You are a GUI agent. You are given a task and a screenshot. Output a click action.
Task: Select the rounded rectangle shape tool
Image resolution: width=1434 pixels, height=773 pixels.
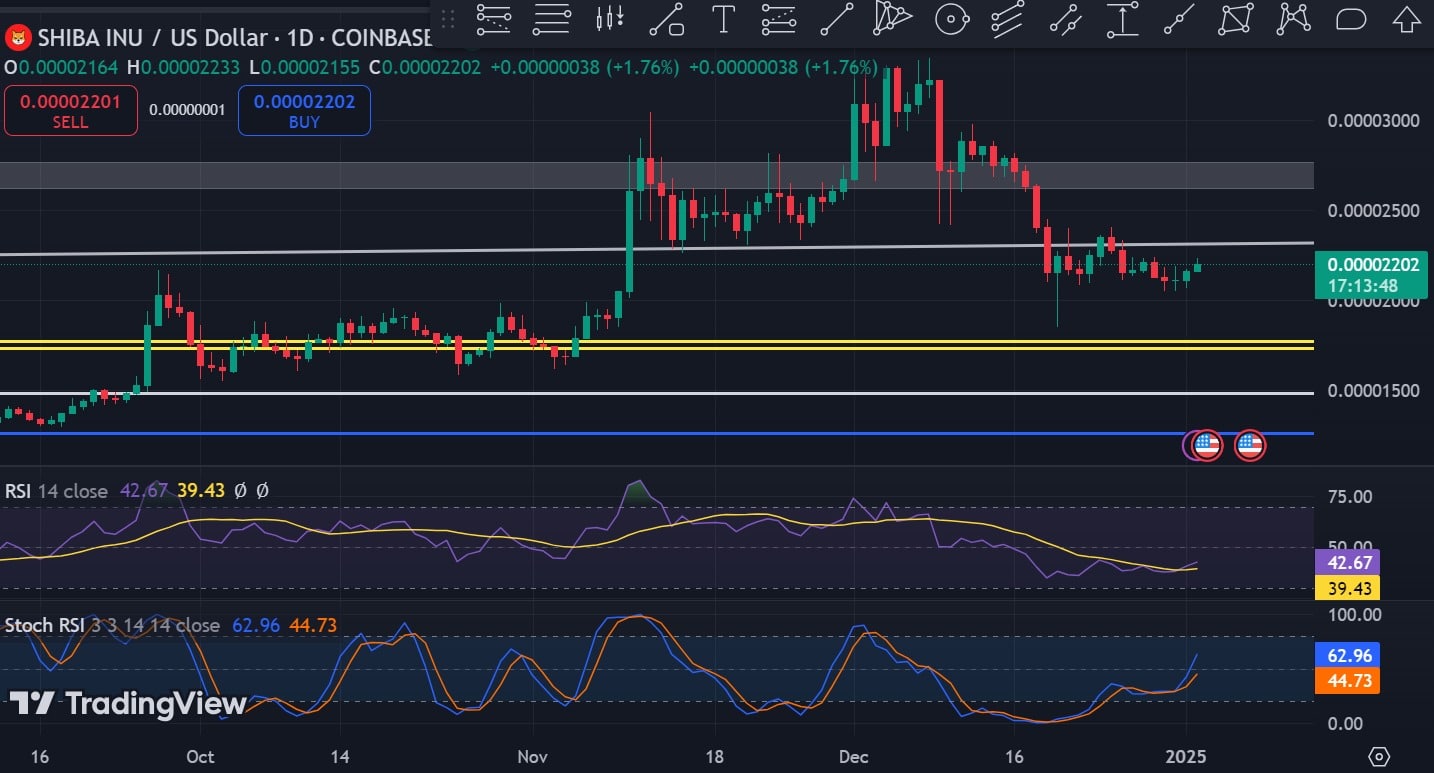point(1351,18)
